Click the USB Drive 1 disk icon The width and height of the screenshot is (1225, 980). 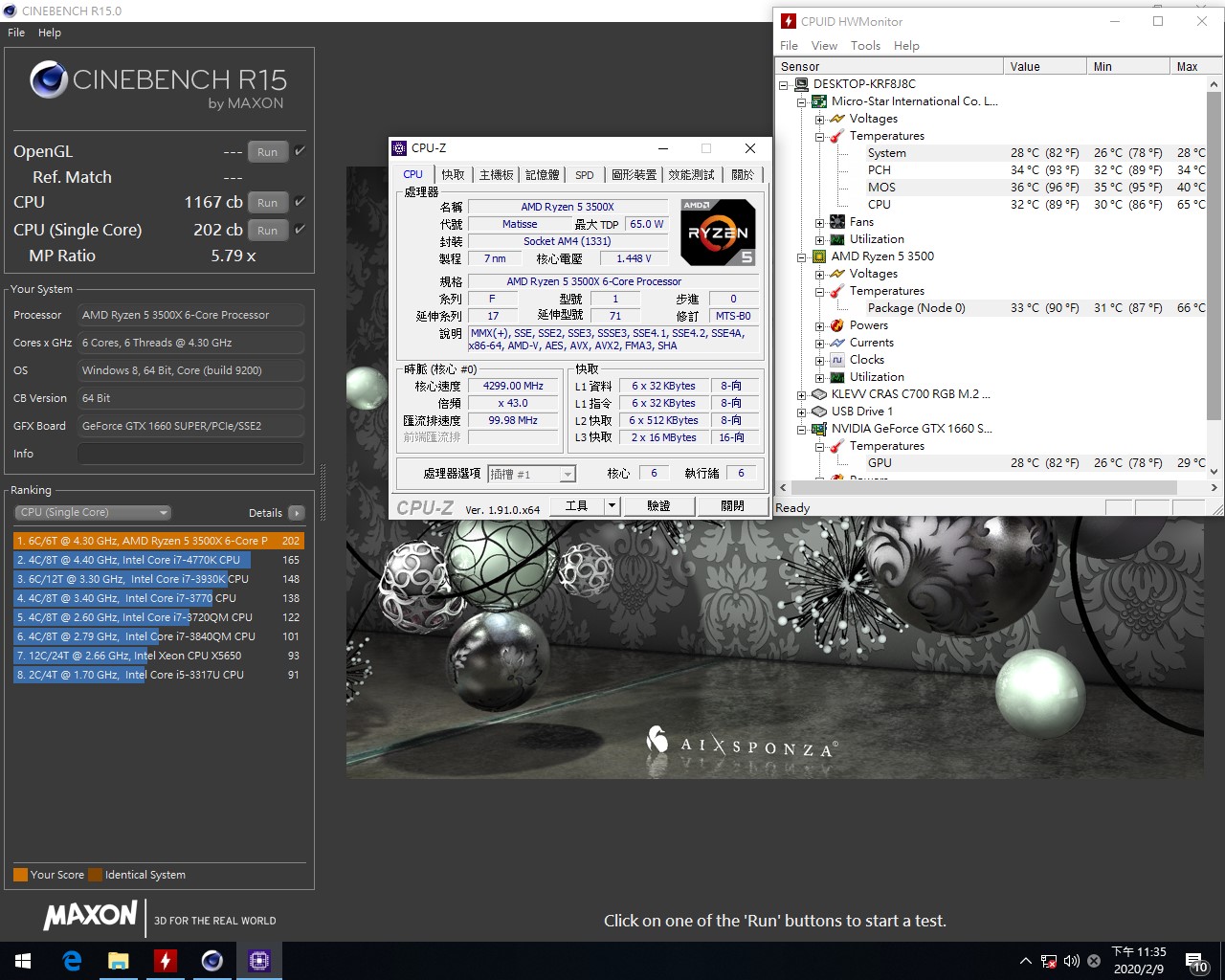[819, 412]
